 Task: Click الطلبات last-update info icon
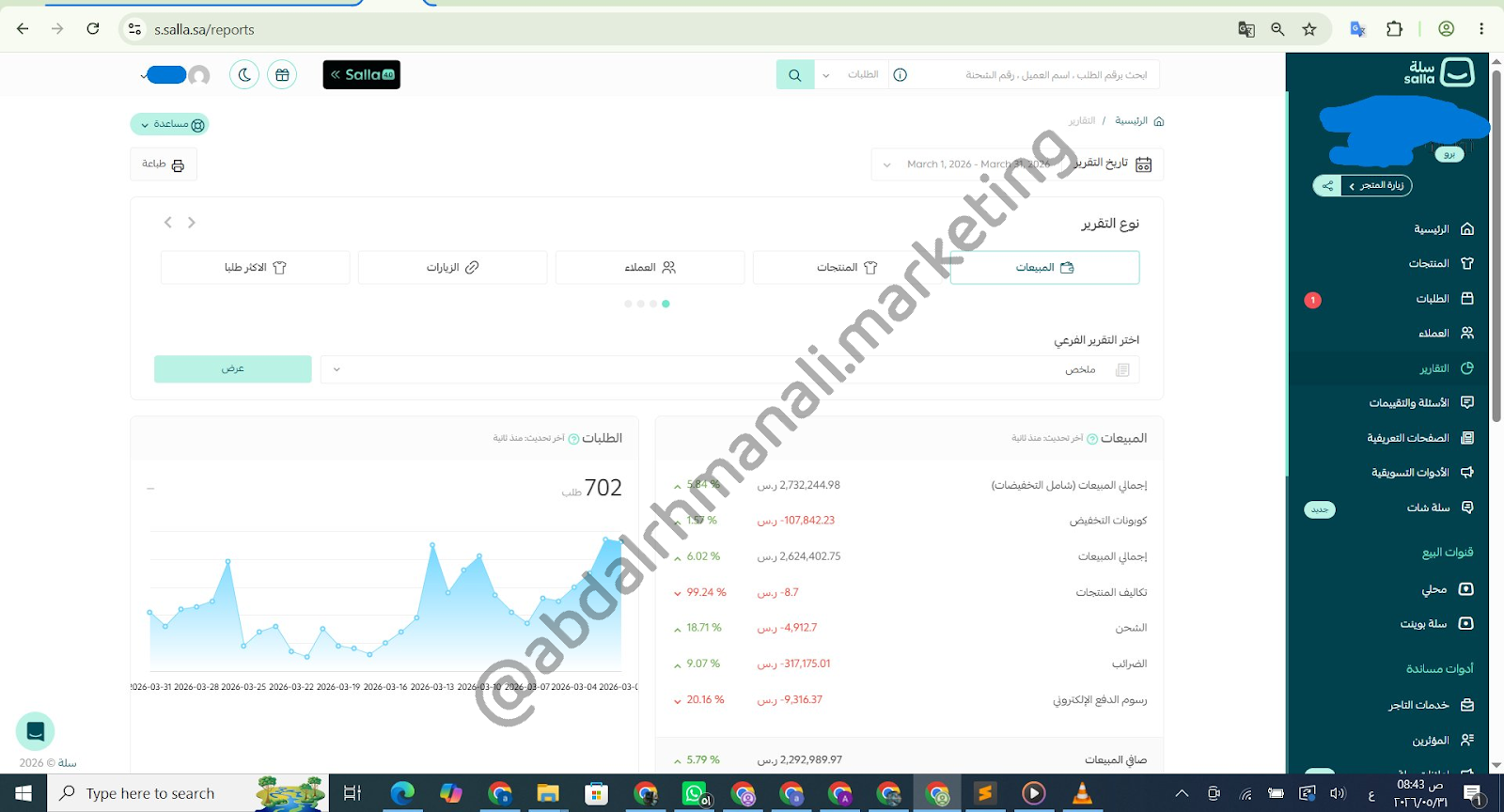pyautogui.click(x=573, y=439)
